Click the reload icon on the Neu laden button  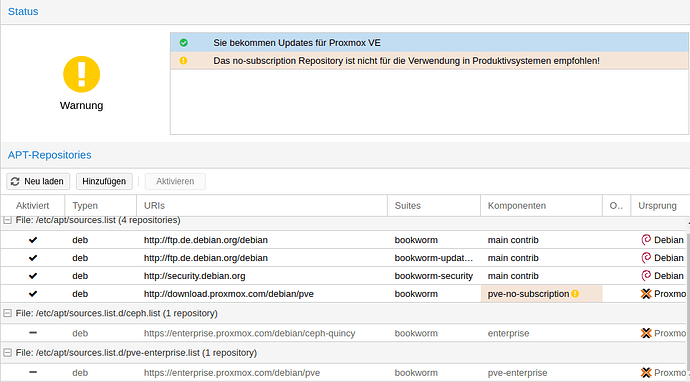[15, 181]
